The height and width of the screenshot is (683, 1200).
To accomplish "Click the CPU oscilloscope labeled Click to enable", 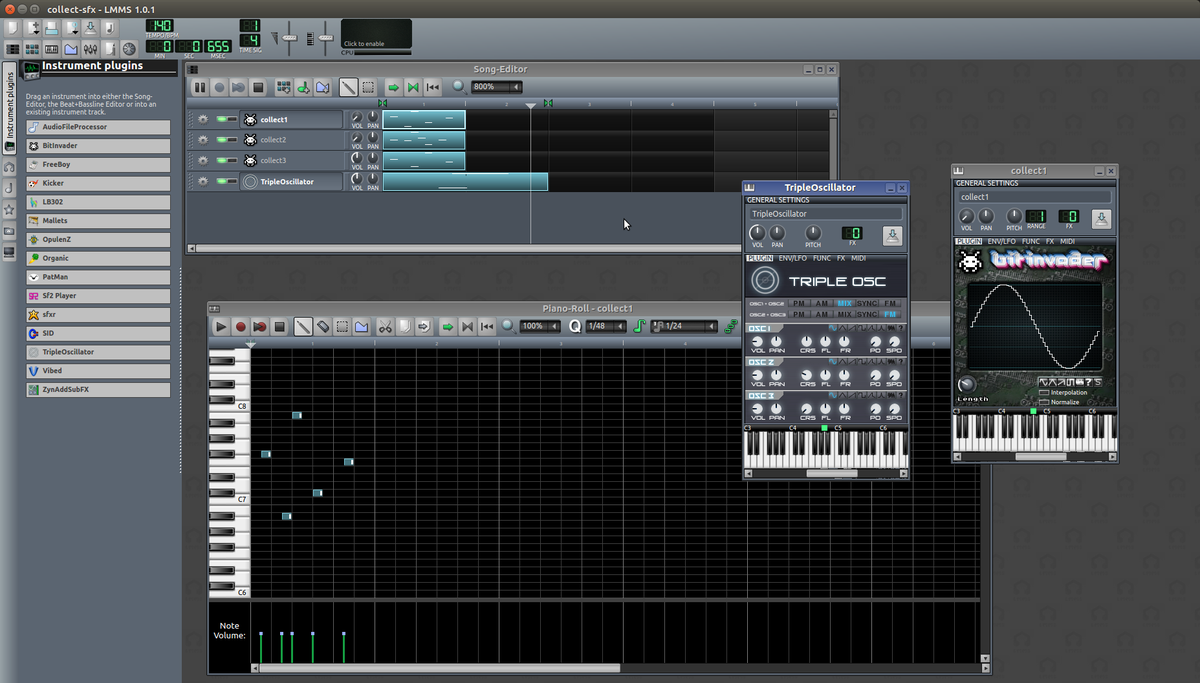I will coord(376,34).
